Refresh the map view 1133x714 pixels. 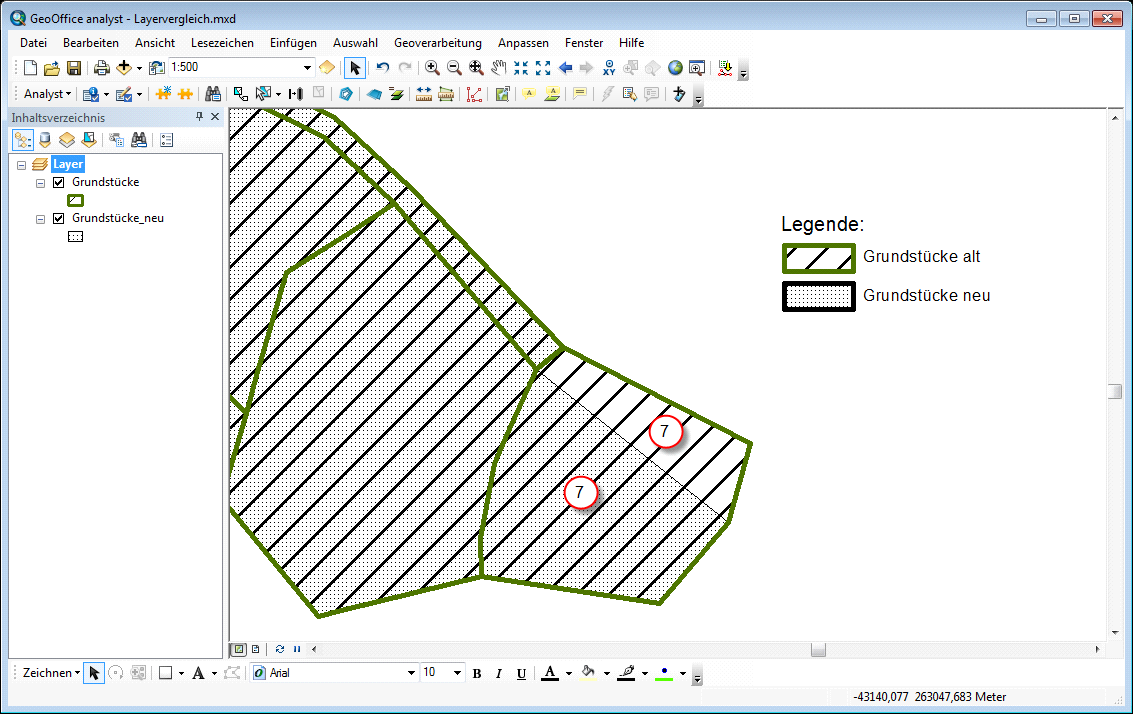point(280,649)
